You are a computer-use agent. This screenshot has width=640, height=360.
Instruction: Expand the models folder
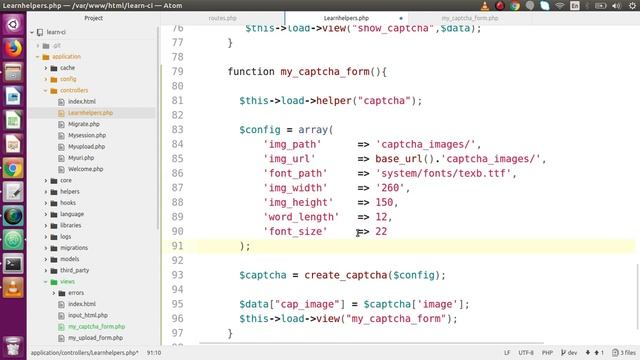46,259
